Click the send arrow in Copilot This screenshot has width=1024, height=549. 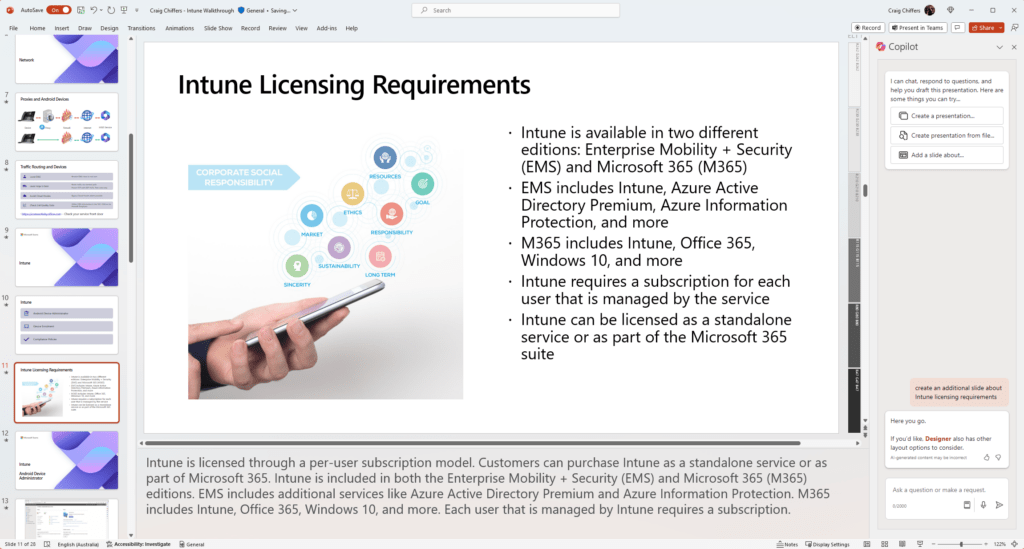pyautogui.click(x=999, y=505)
